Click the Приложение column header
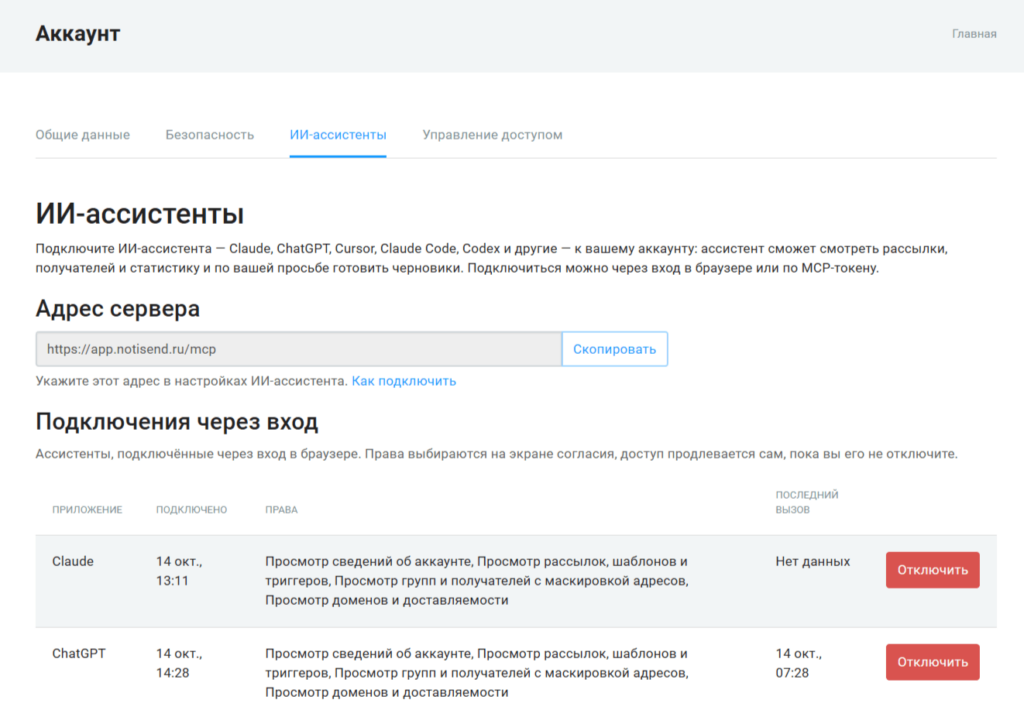The height and width of the screenshot is (717, 1024). [87, 509]
